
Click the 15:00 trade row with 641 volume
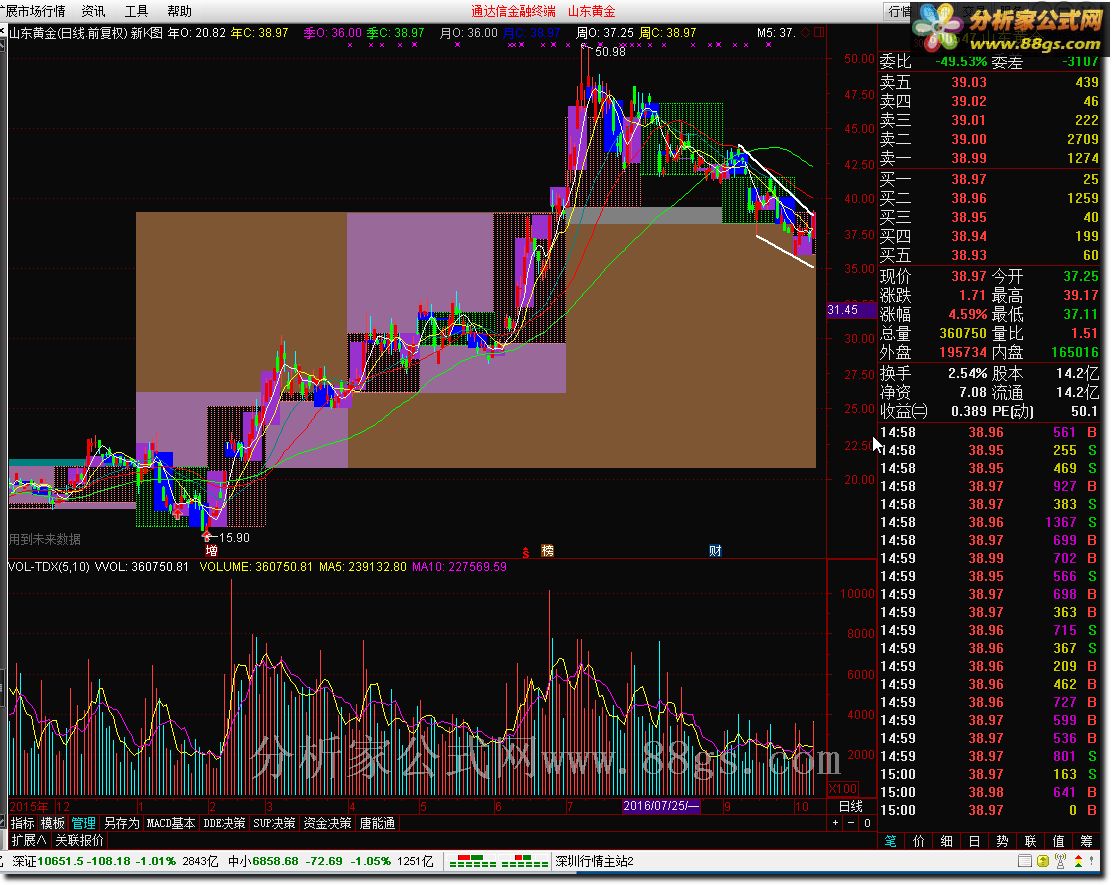pos(989,793)
